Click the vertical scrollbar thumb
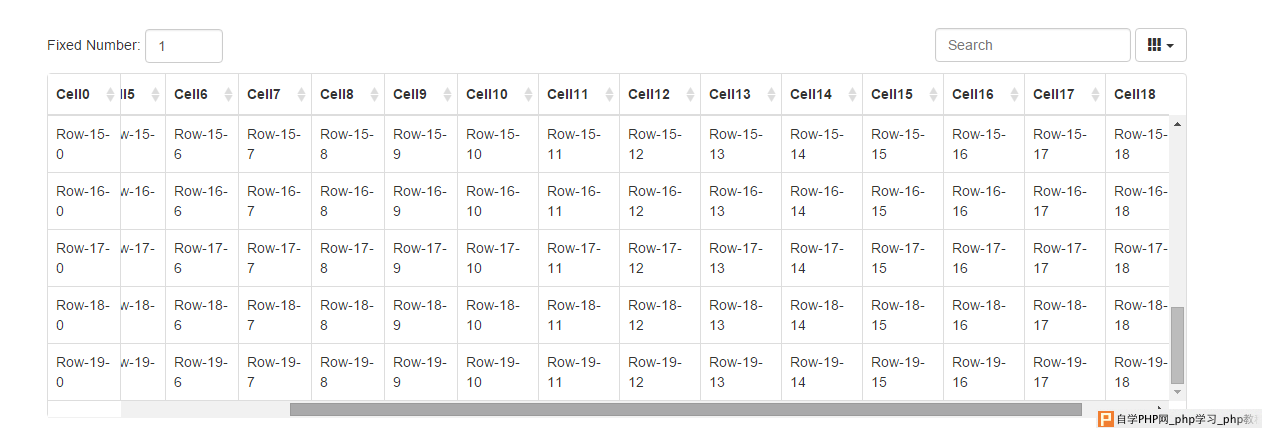The height and width of the screenshot is (433, 1267). tap(1177, 345)
